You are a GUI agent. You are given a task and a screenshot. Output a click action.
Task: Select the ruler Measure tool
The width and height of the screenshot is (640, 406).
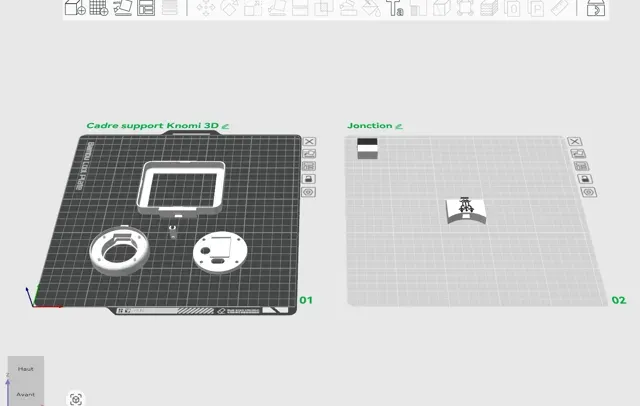click(x=560, y=7)
